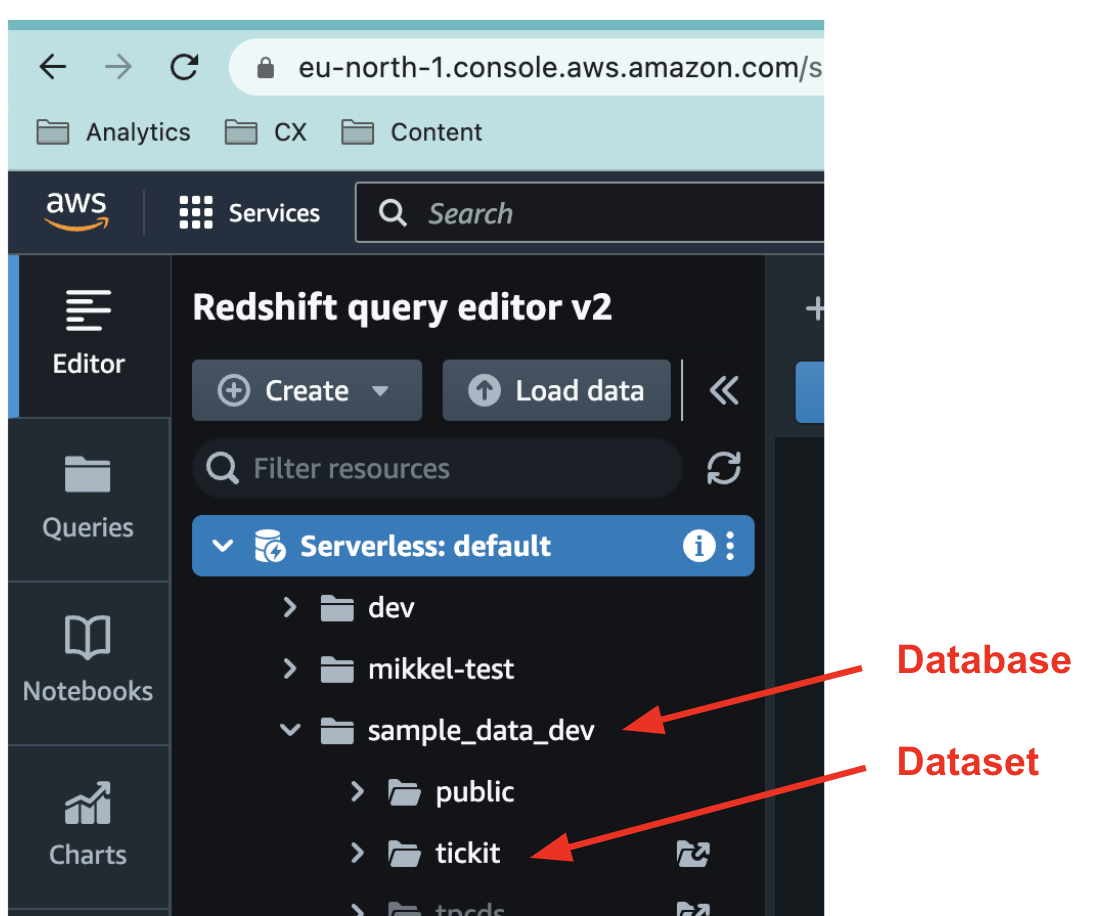Image resolution: width=1100 pixels, height=916 pixels.
Task: Click the open sample notebook icon for tickit
Action: 693,854
